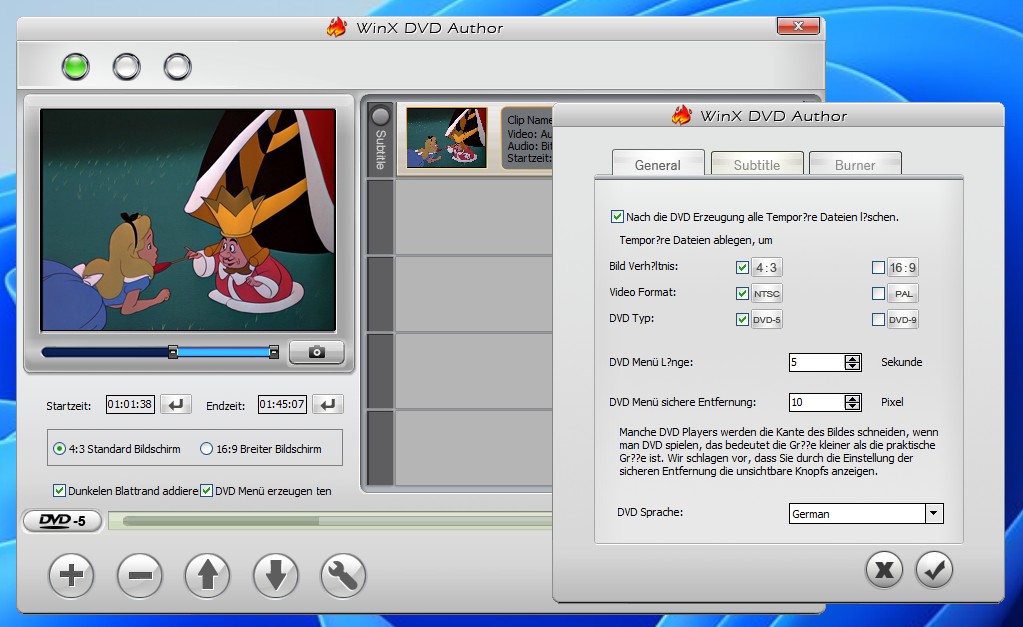Click the Endzeit time field
Viewport: 1023px width, 627px height.
[x=282, y=405]
